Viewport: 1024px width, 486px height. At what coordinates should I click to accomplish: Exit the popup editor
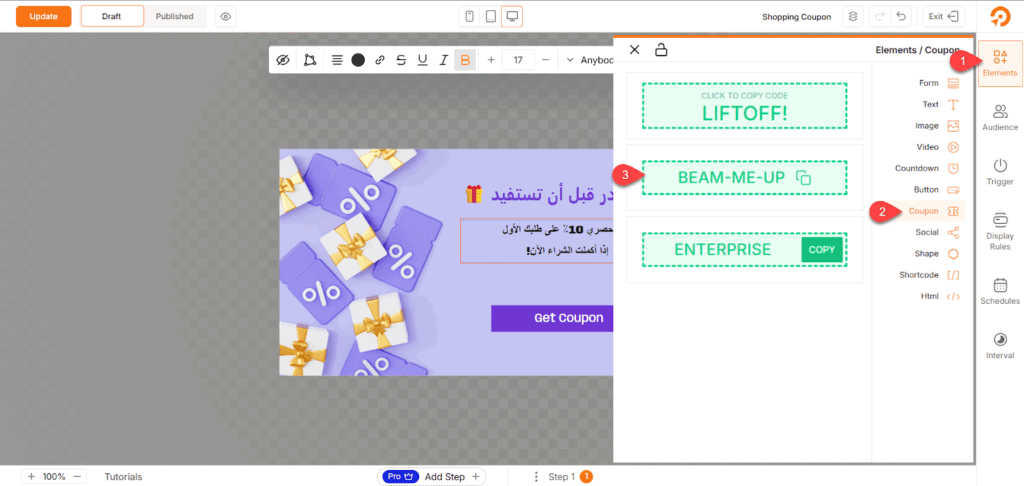coord(944,16)
